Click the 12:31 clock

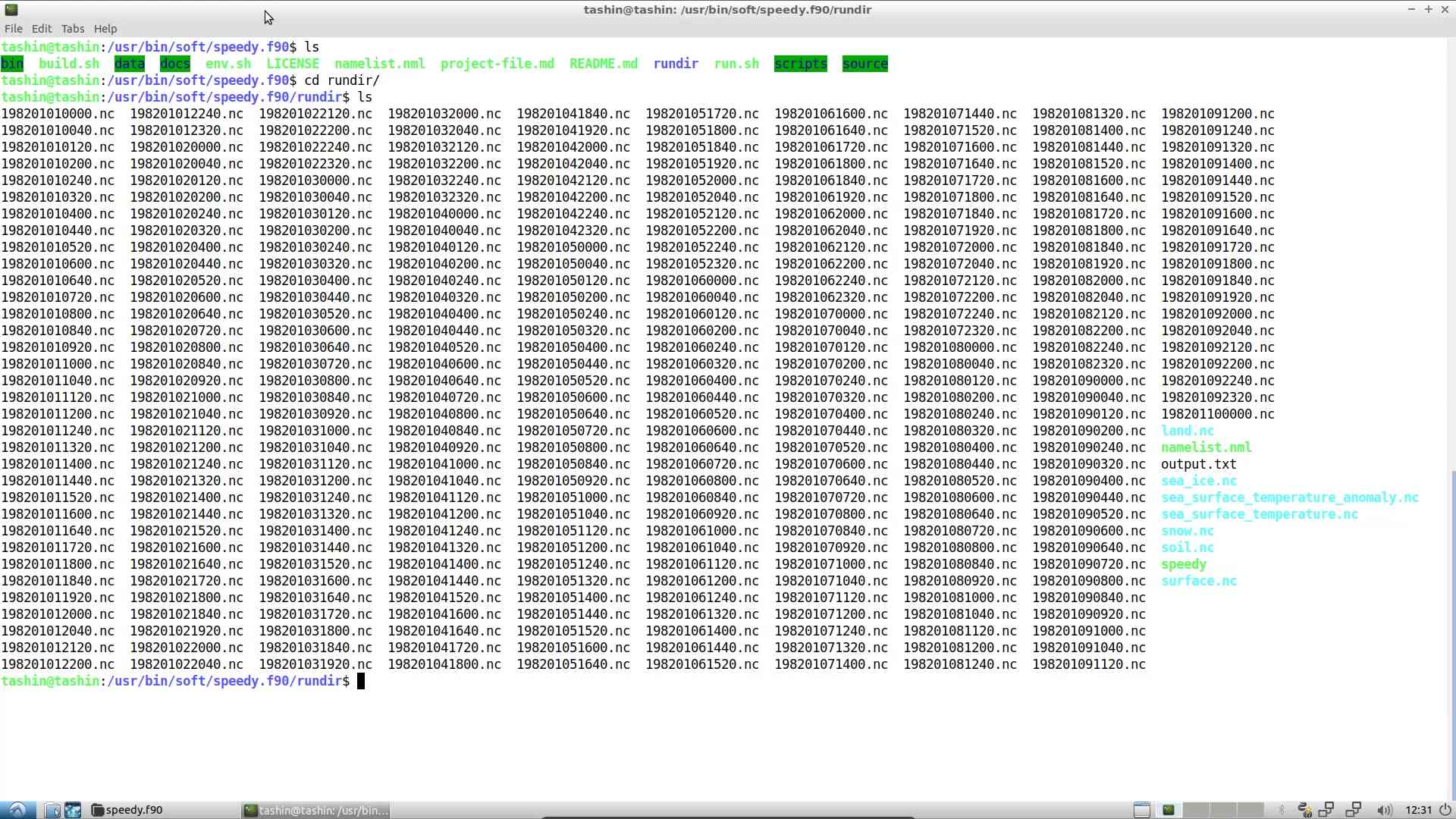[x=1418, y=810]
